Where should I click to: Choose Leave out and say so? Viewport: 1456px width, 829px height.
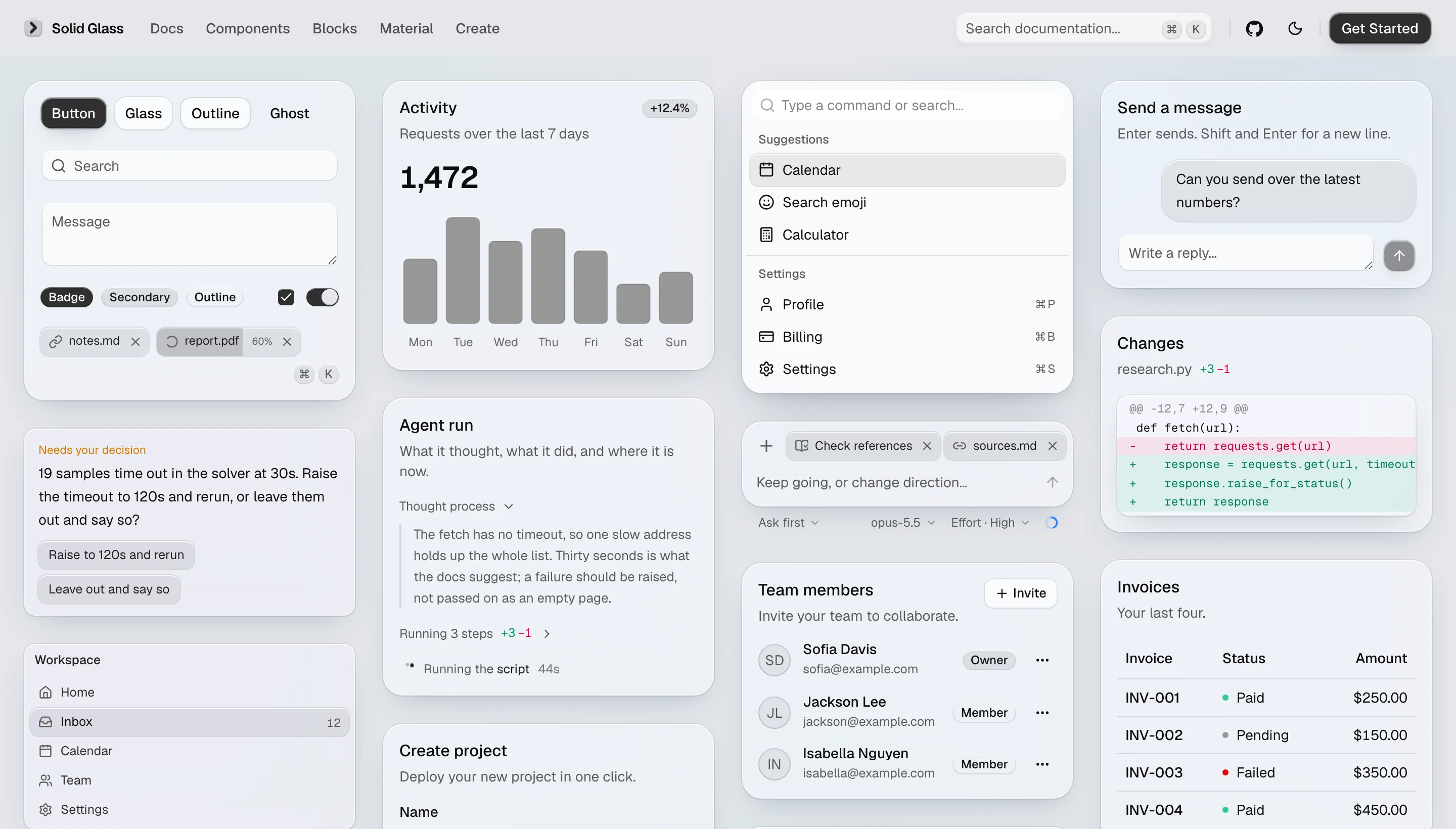tap(109, 589)
